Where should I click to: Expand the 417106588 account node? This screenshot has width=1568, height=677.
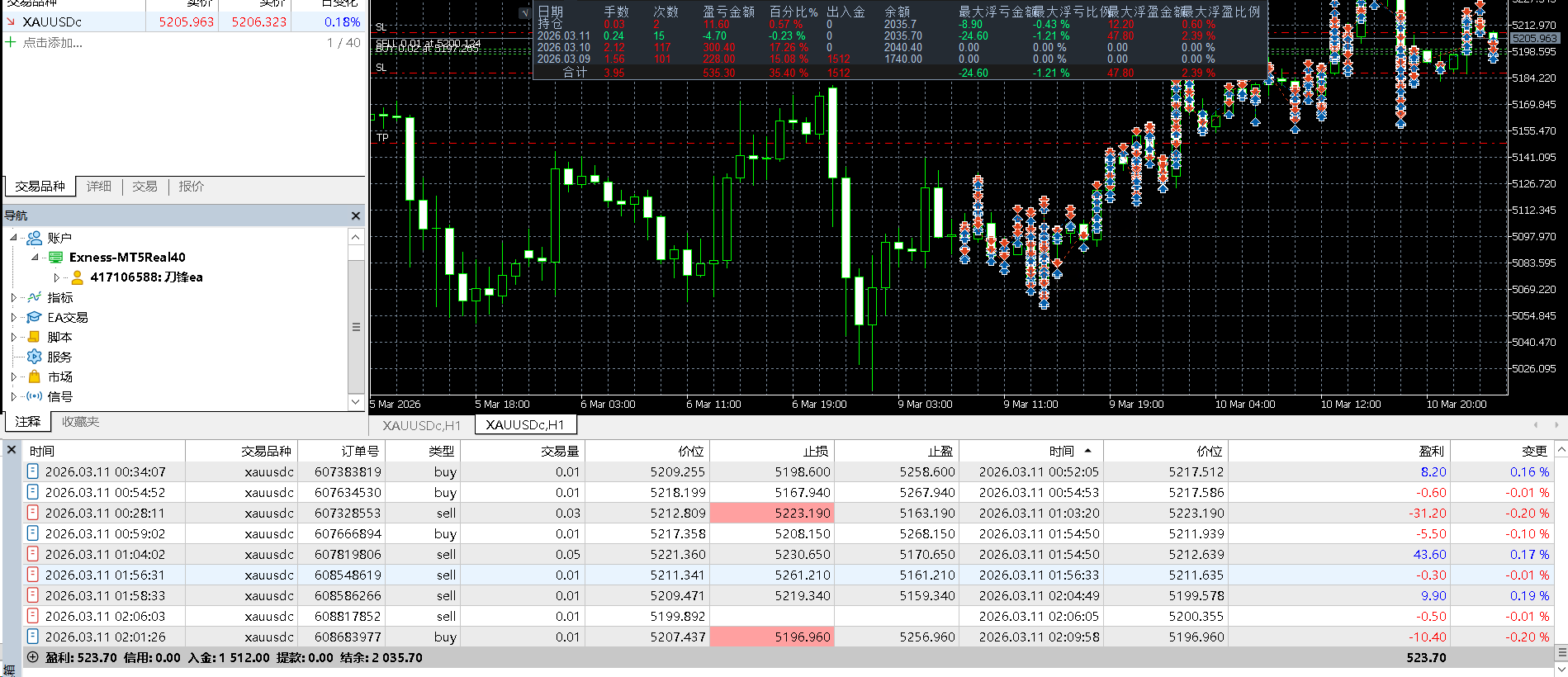(57, 277)
